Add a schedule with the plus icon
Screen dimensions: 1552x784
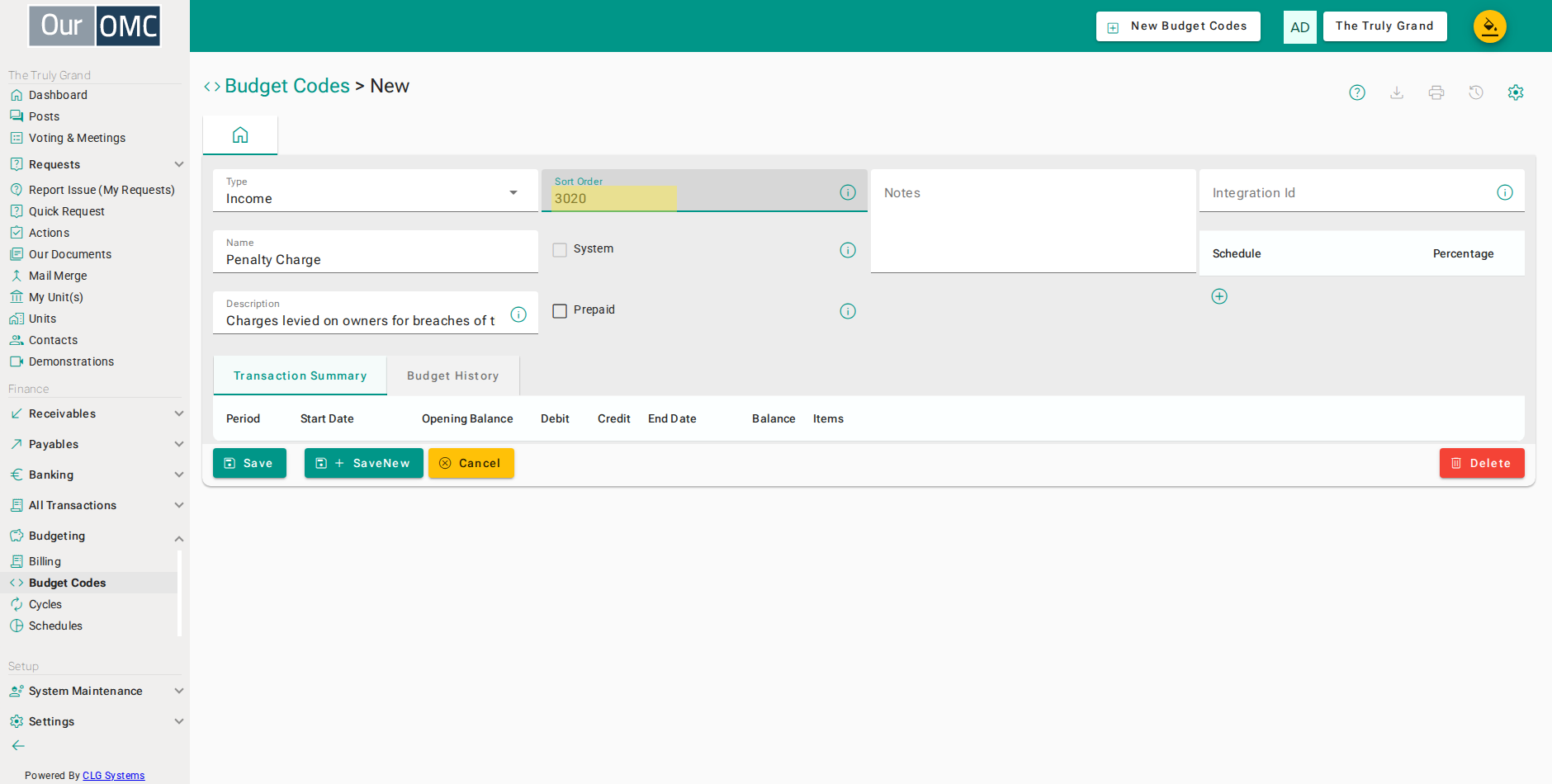point(1219,296)
